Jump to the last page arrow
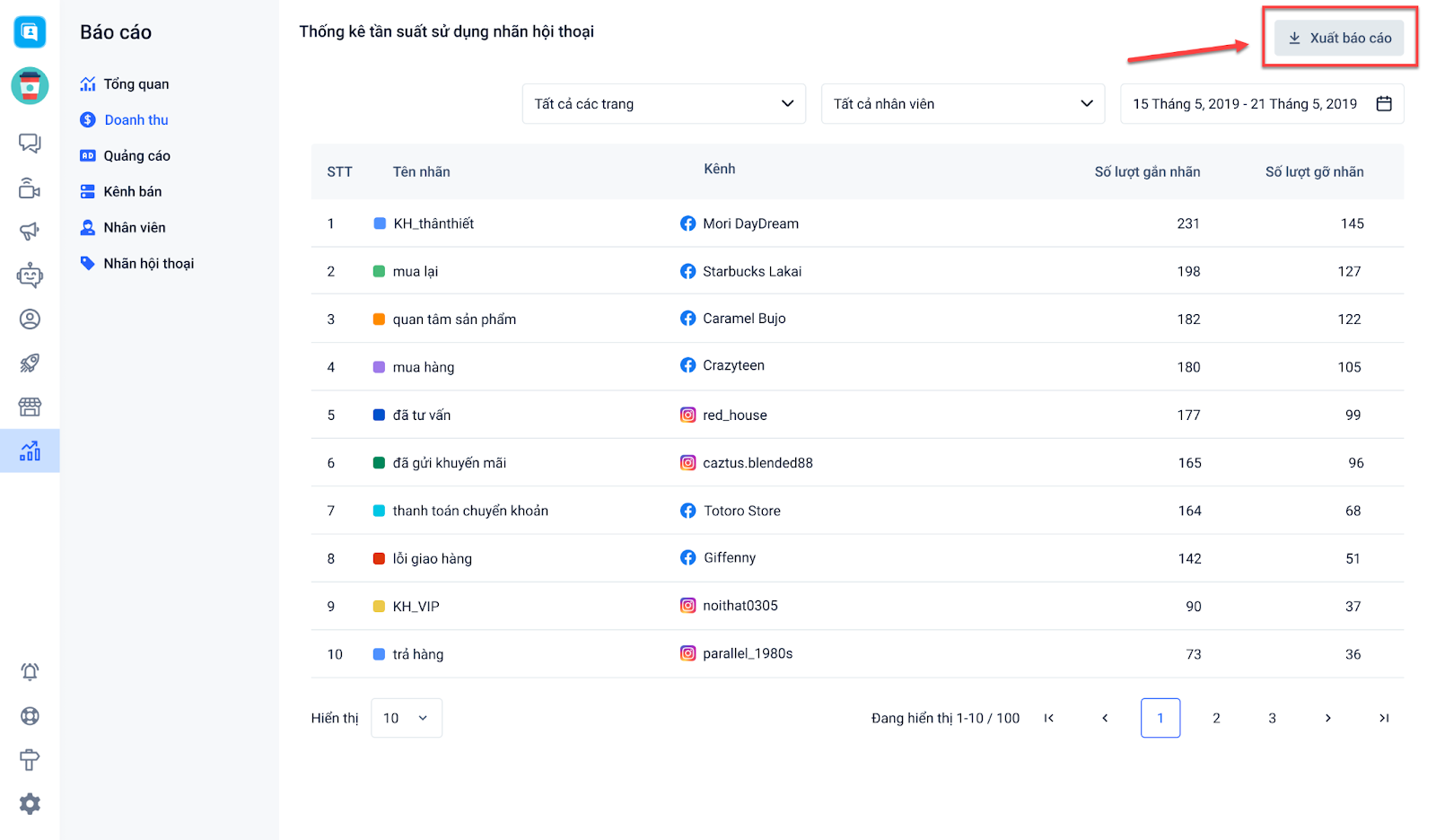This screenshot has width=1436, height=840. point(1384,718)
